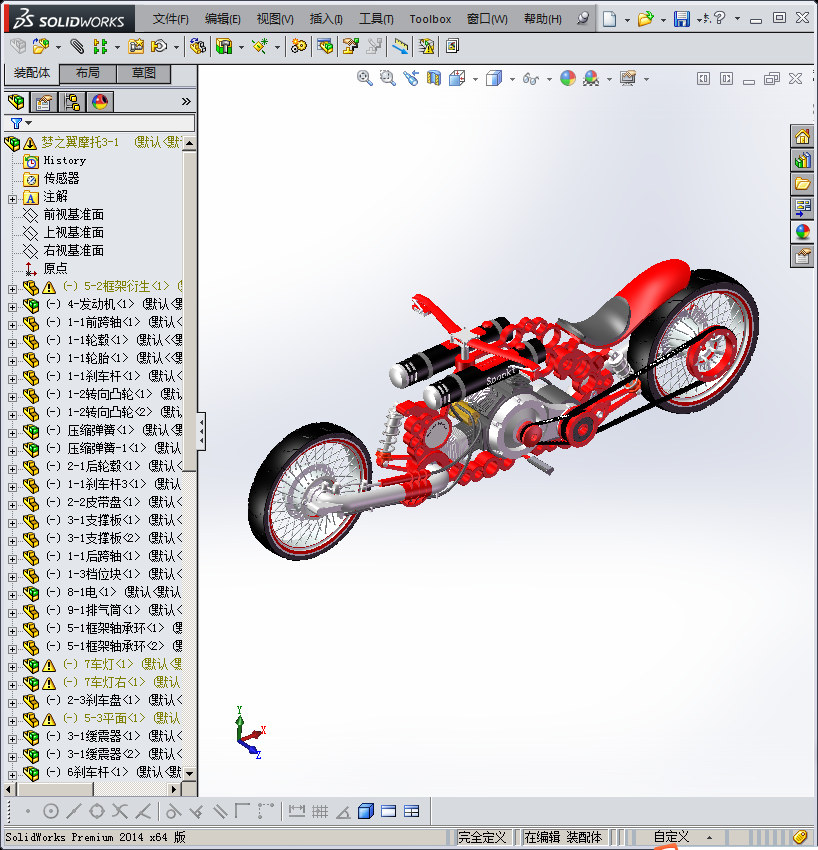Click the Bill of Materials icon

click(x=325, y=47)
